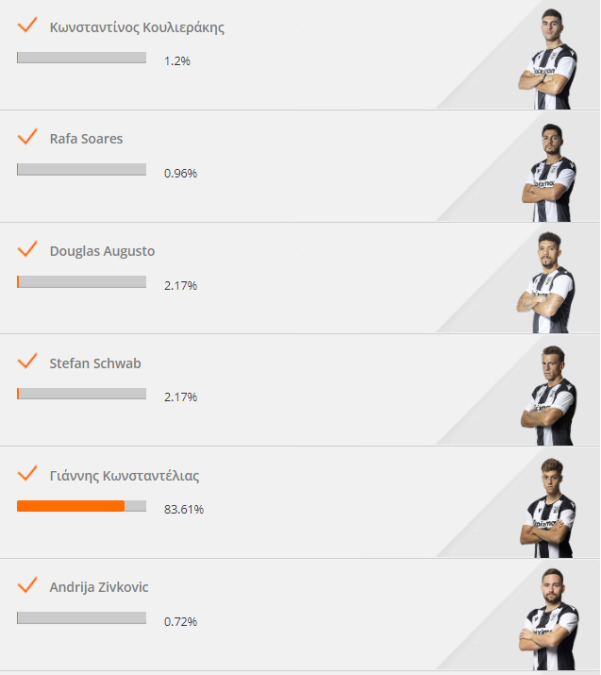
Task: Open Andrija Zivkovic's player portrait
Action: (548, 619)
